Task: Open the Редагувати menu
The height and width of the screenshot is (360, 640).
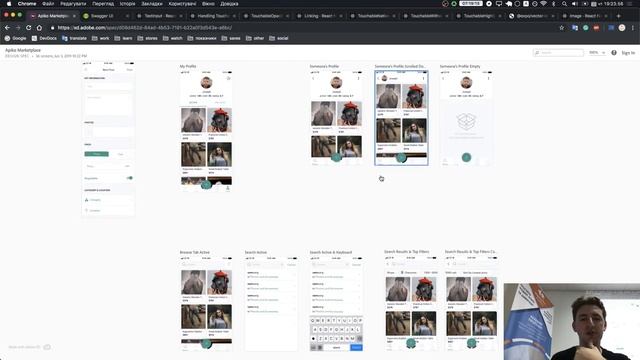Action: [x=73, y=4]
